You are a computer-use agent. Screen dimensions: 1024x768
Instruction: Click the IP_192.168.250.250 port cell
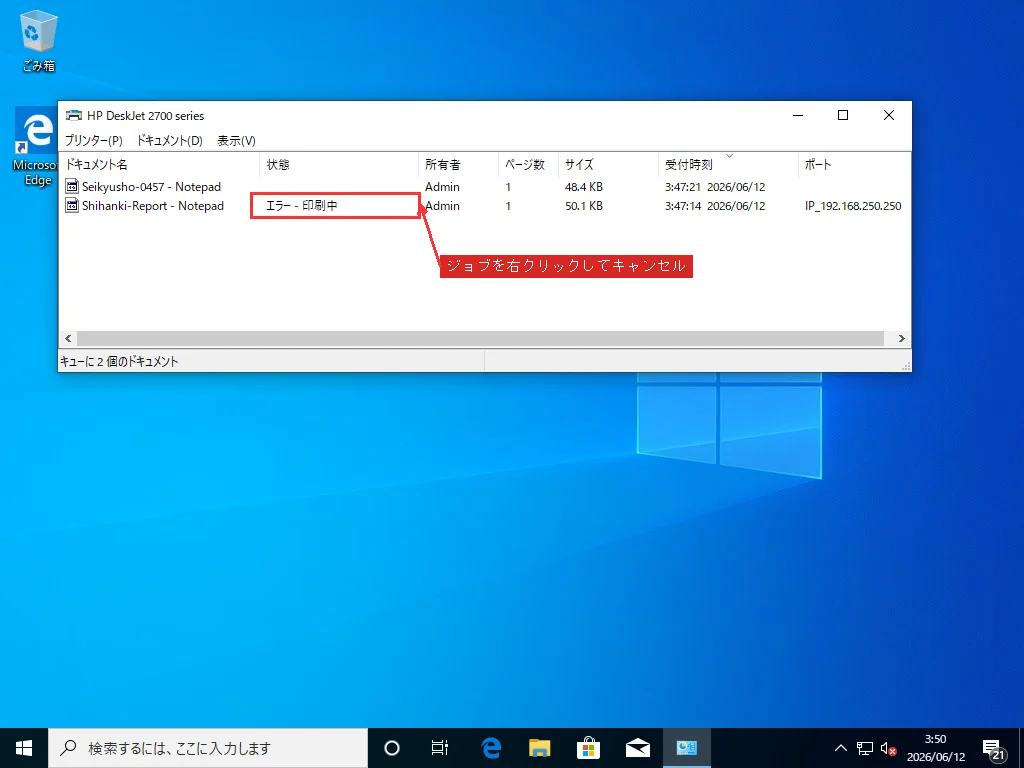click(x=853, y=206)
